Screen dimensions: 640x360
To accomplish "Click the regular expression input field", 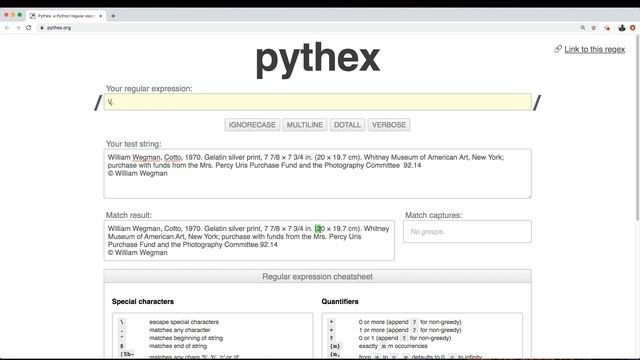I will (x=318, y=102).
